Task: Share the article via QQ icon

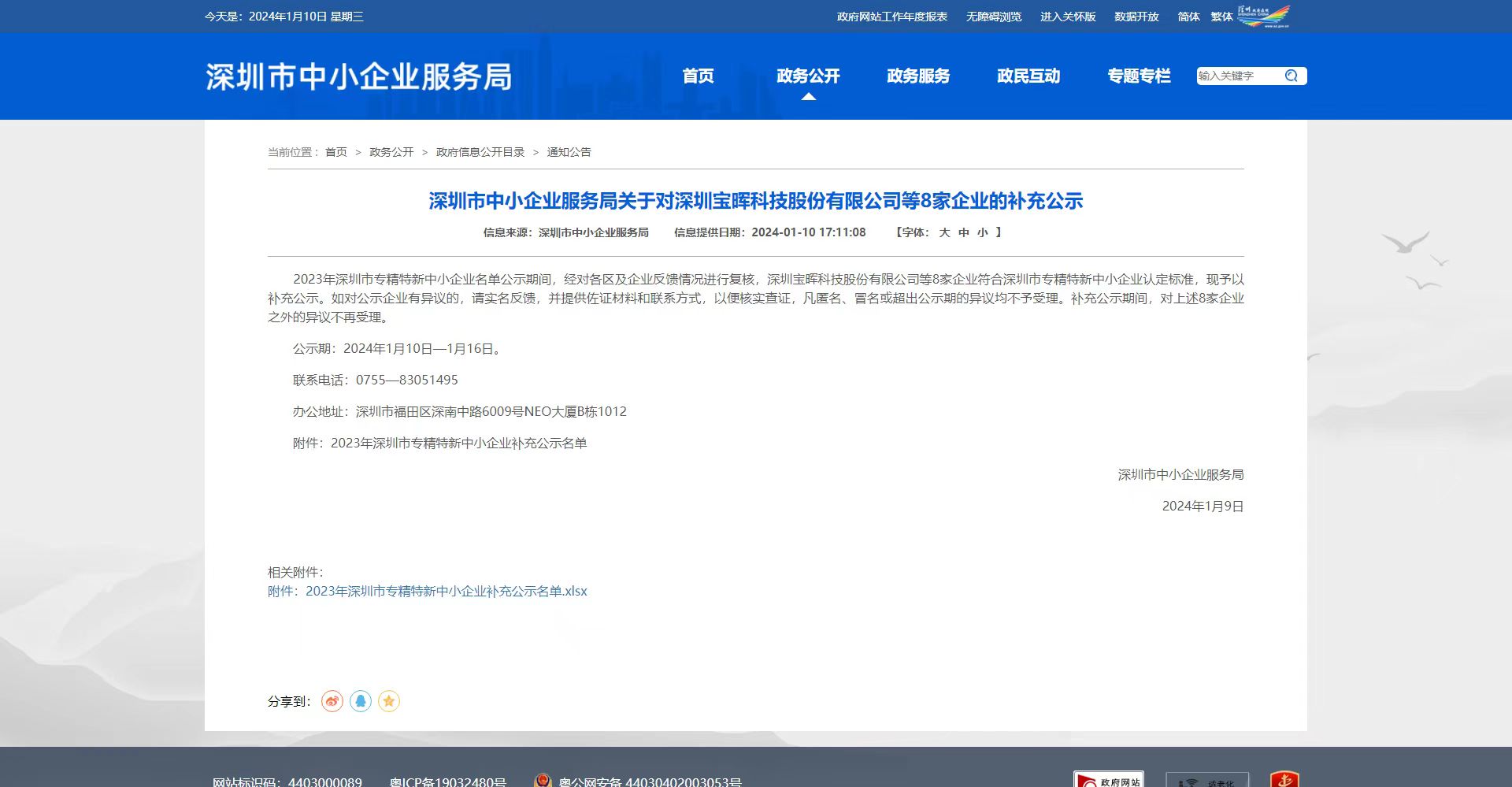Action: point(361,701)
